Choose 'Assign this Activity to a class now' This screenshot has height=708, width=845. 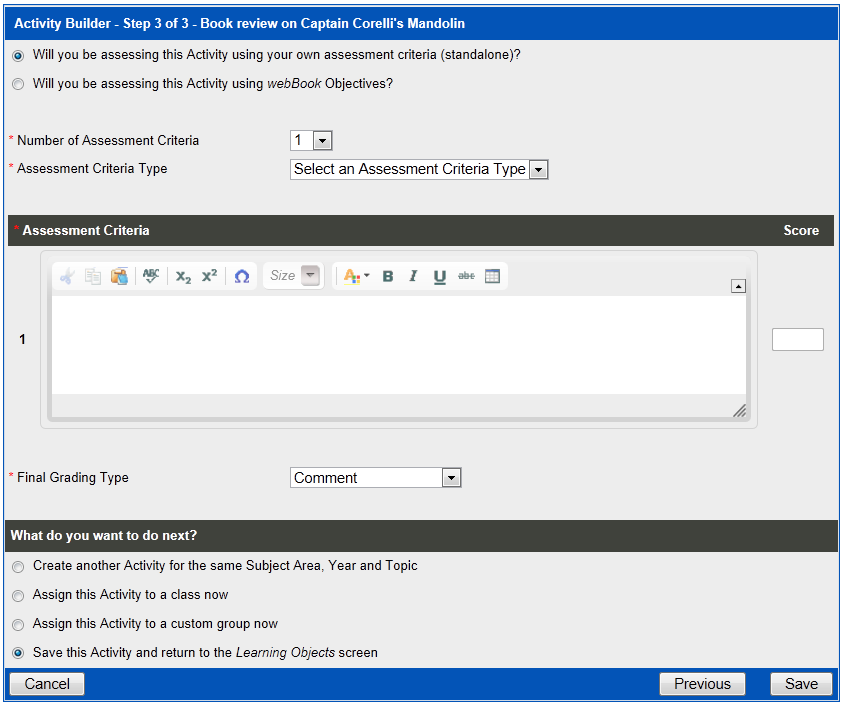(x=18, y=596)
